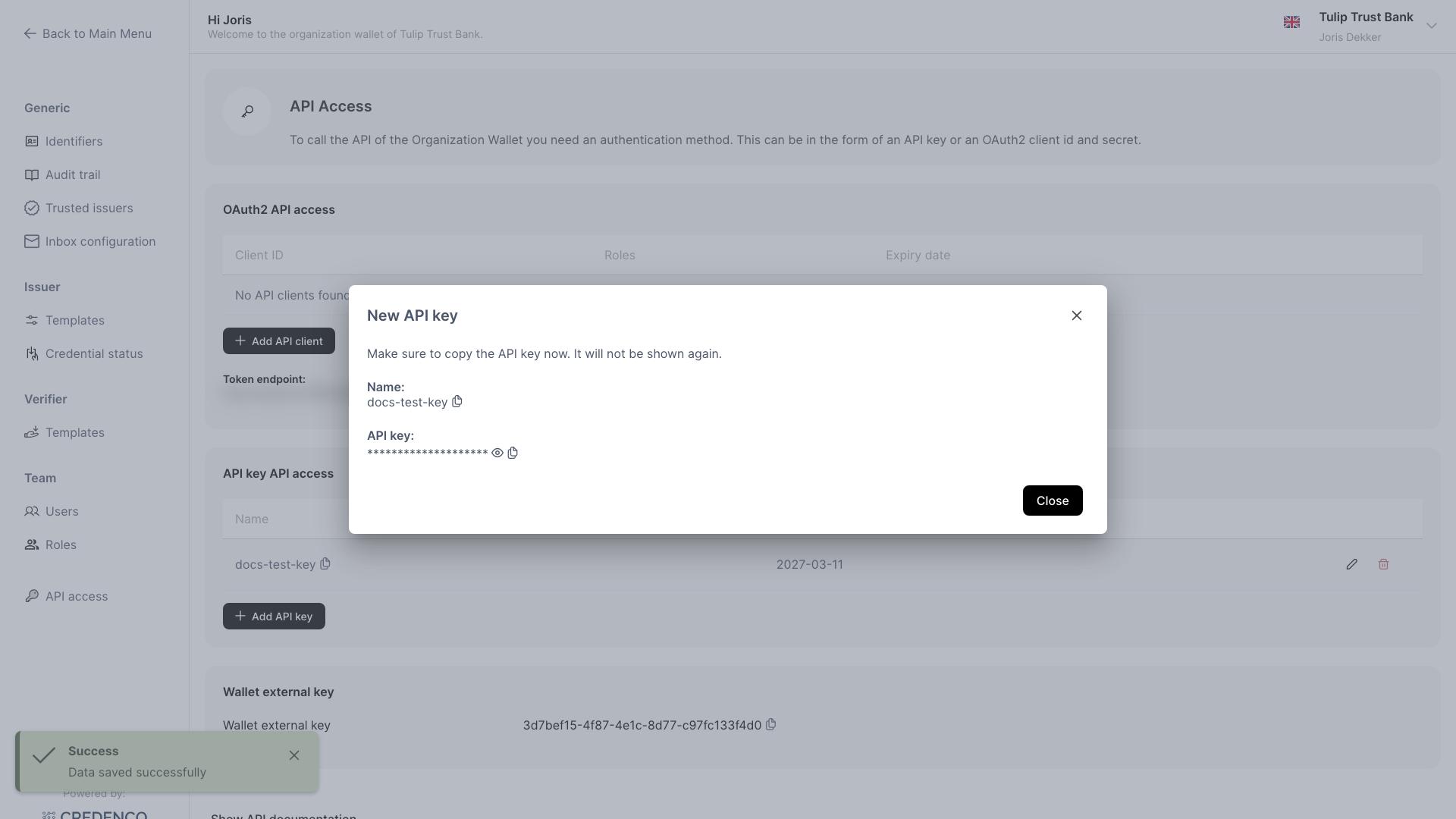Close the New API key dialog with X
1456x819 pixels.
pyautogui.click(x=1076, y=315)
